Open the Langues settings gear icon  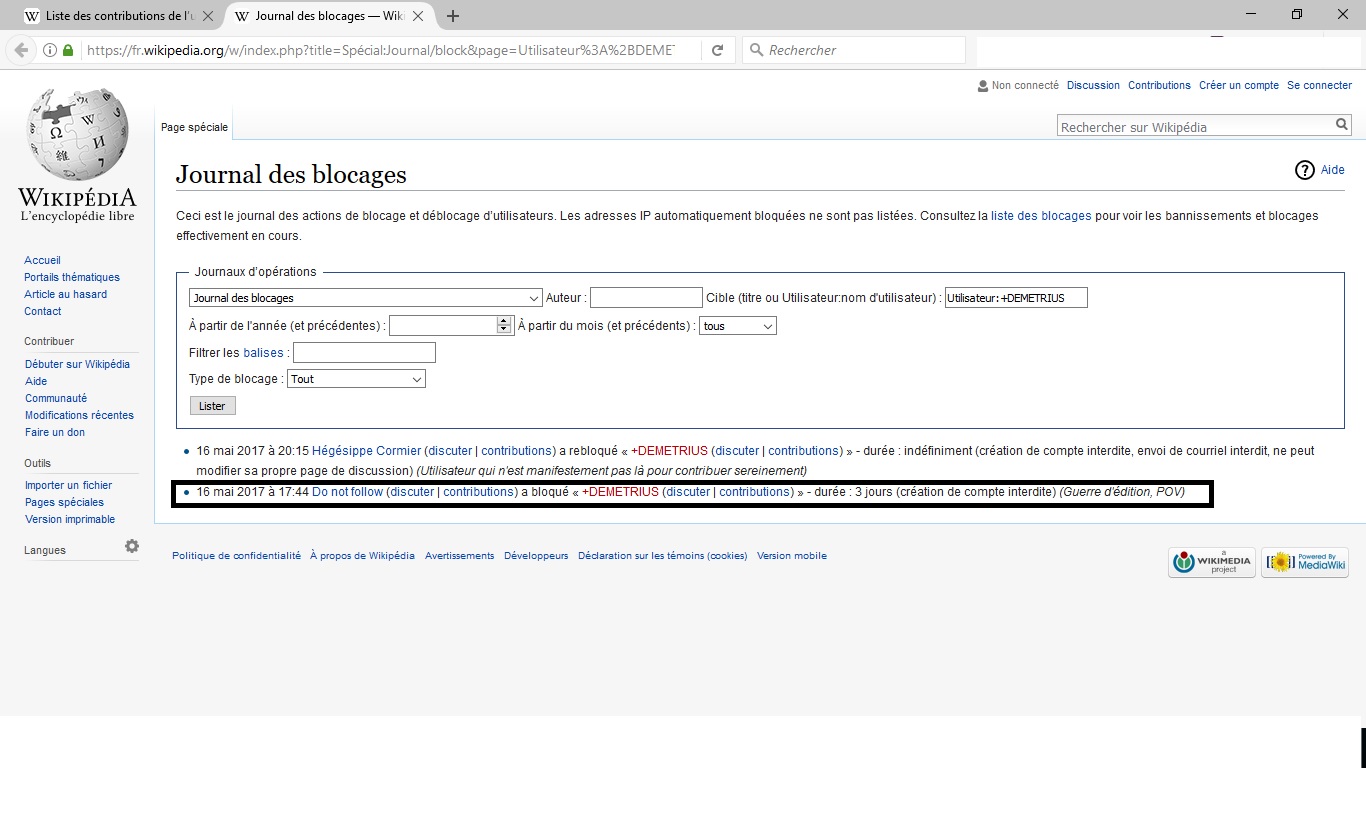(132, 546)
